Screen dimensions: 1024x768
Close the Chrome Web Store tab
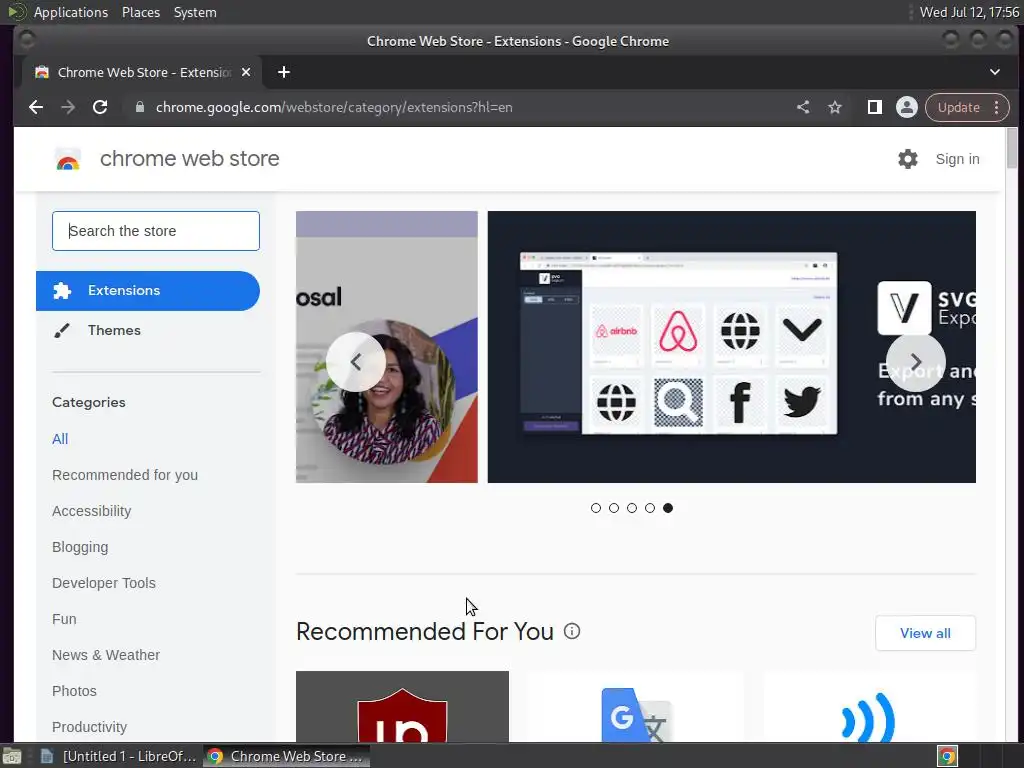(x=246, y=72)
